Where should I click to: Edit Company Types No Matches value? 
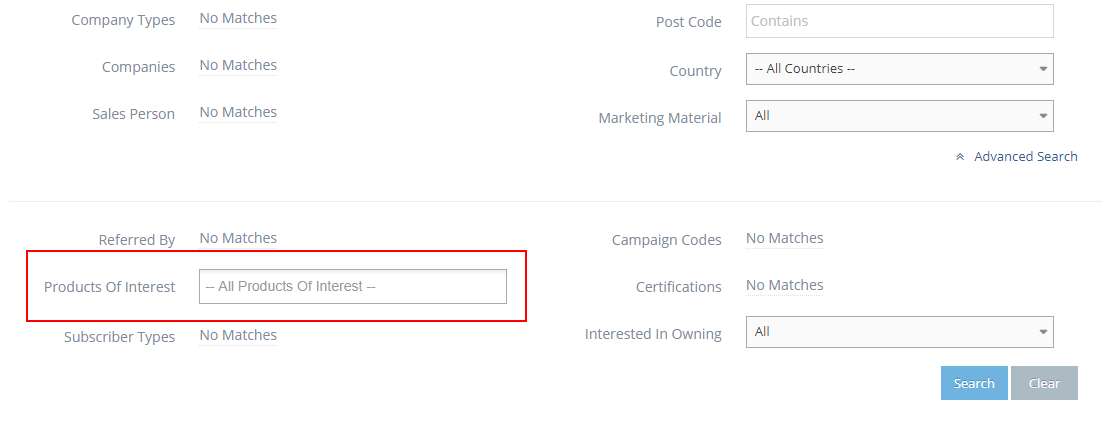(238, 18)
